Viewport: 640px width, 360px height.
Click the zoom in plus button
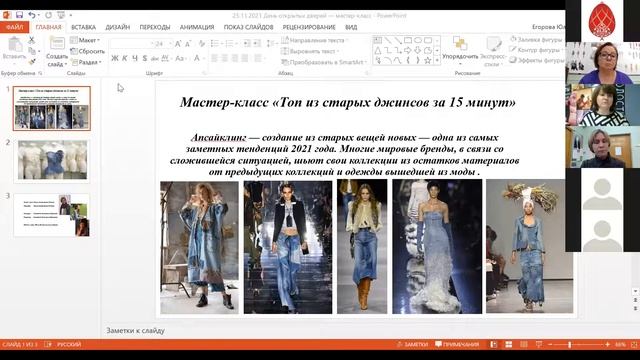(607, 344)
